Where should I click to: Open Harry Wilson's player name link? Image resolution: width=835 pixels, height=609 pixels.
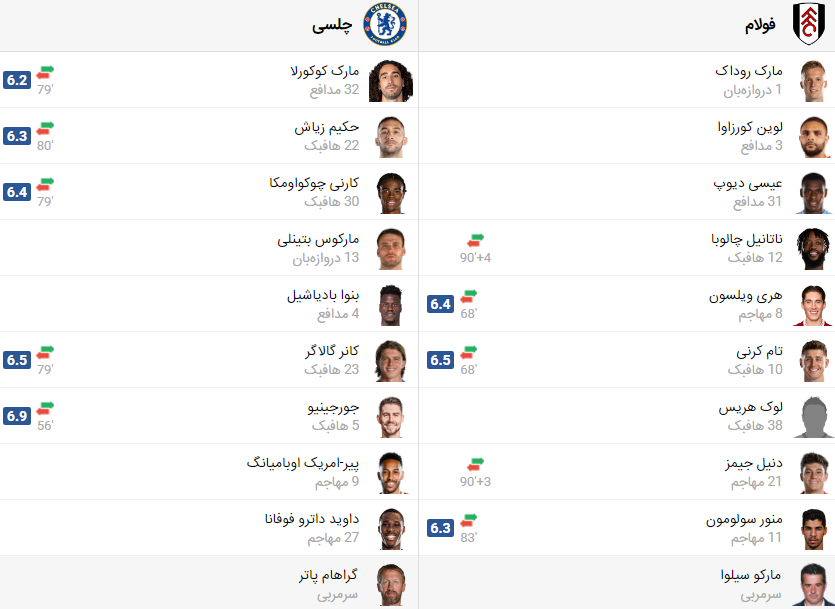tap(745, 296)
